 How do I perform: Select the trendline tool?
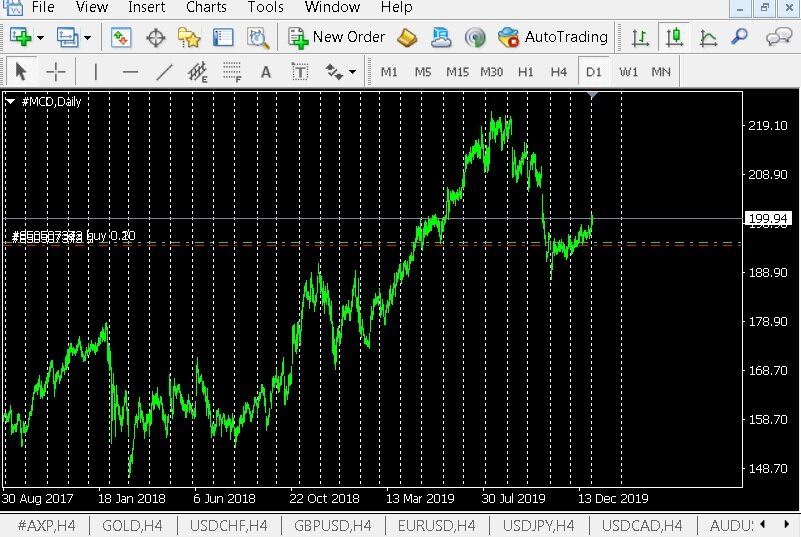[164, 72]
